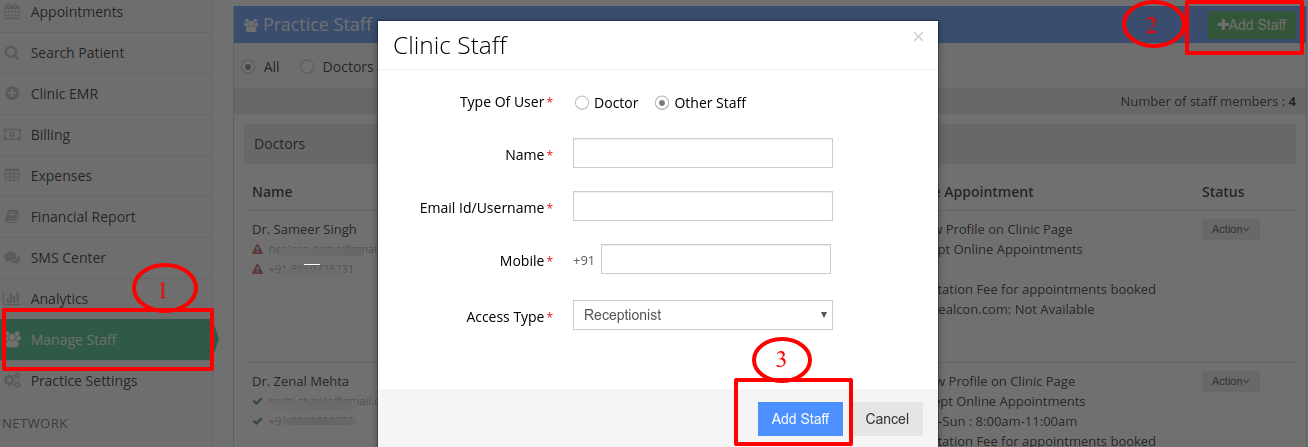1308x447 pixels.
Task: Close the Clinic Staff dialog with X
Action: [x=918, y=37]
